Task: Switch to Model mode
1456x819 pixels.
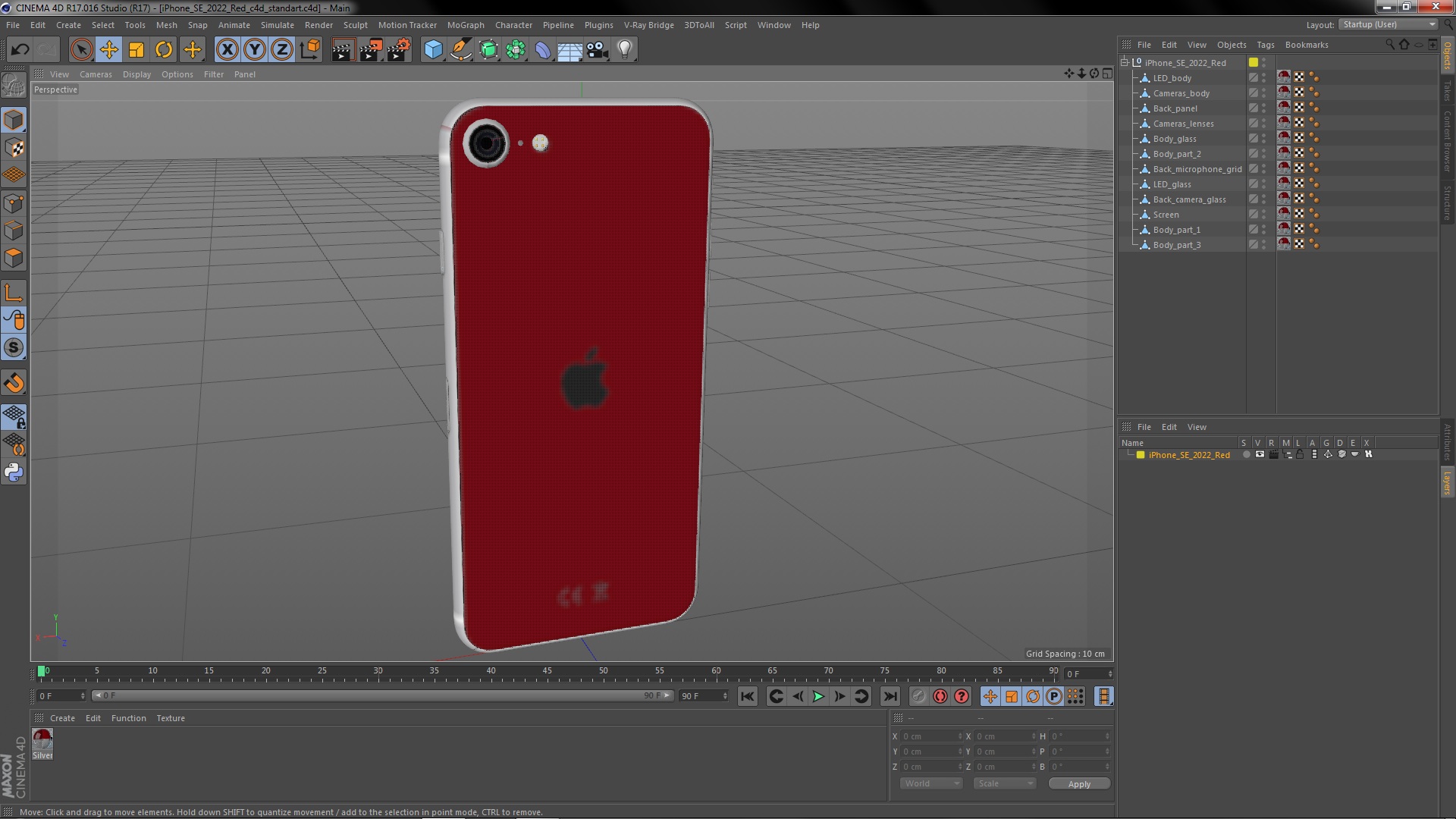Action: 14,120
